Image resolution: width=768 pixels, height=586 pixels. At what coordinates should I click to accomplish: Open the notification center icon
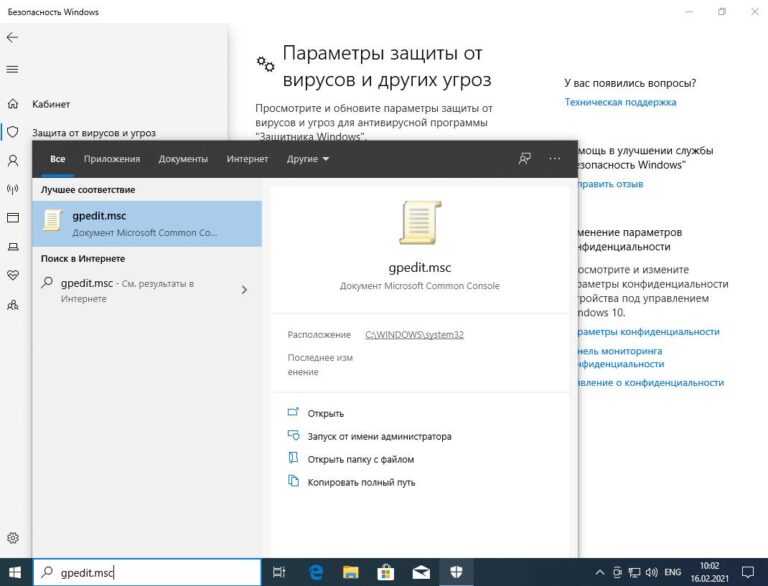tap(748, 572)
